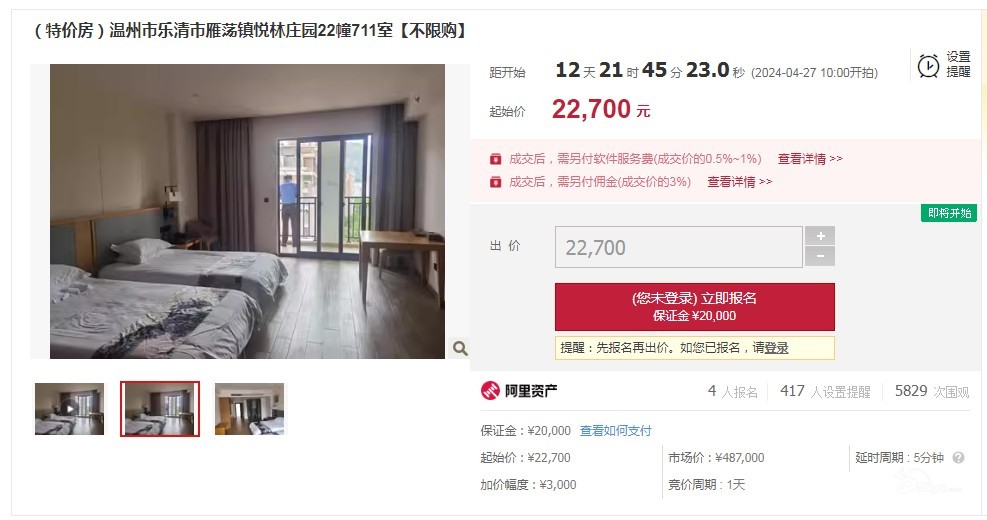
Task: Click the help question mark beside 延时周期
Action: (958, 458)
